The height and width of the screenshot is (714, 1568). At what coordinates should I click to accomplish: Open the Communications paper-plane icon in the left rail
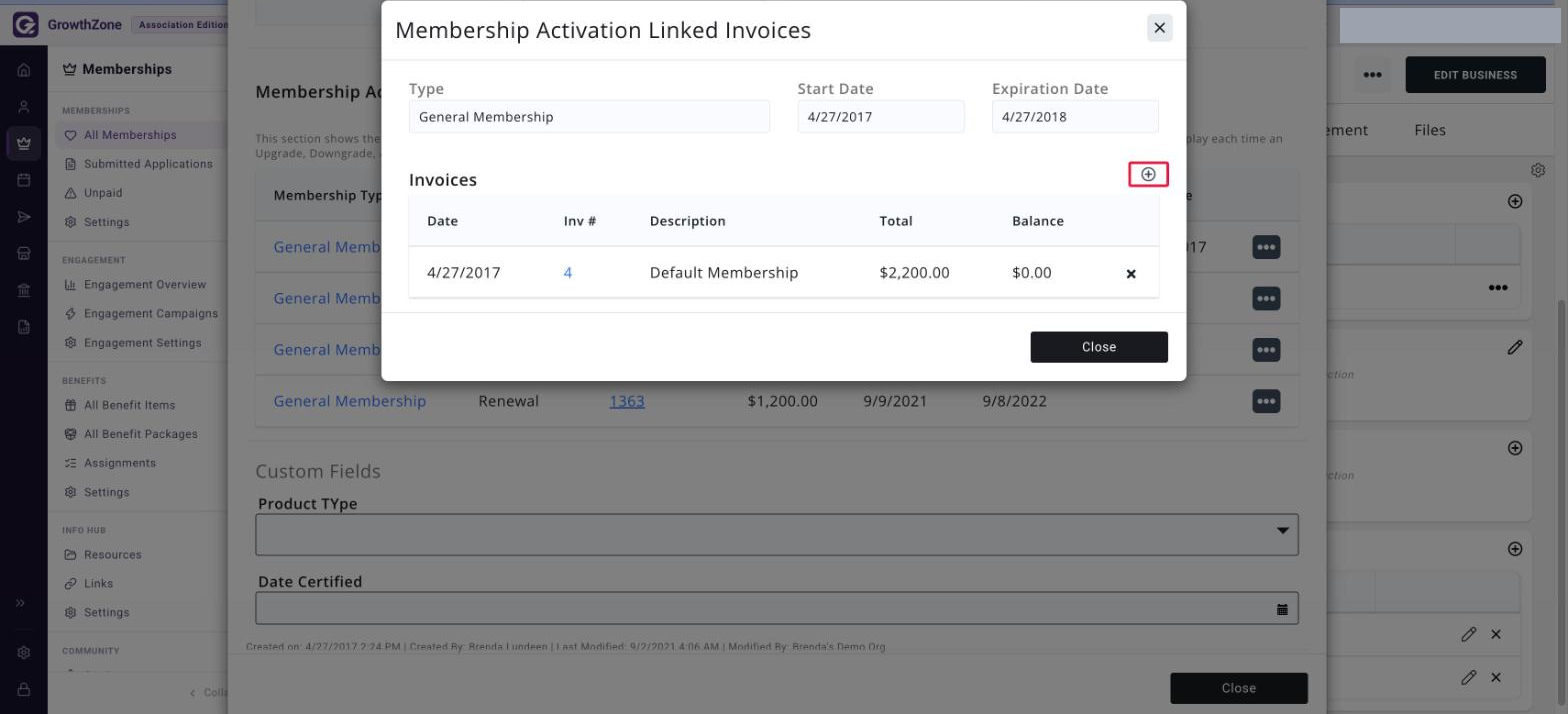point(24,217)
